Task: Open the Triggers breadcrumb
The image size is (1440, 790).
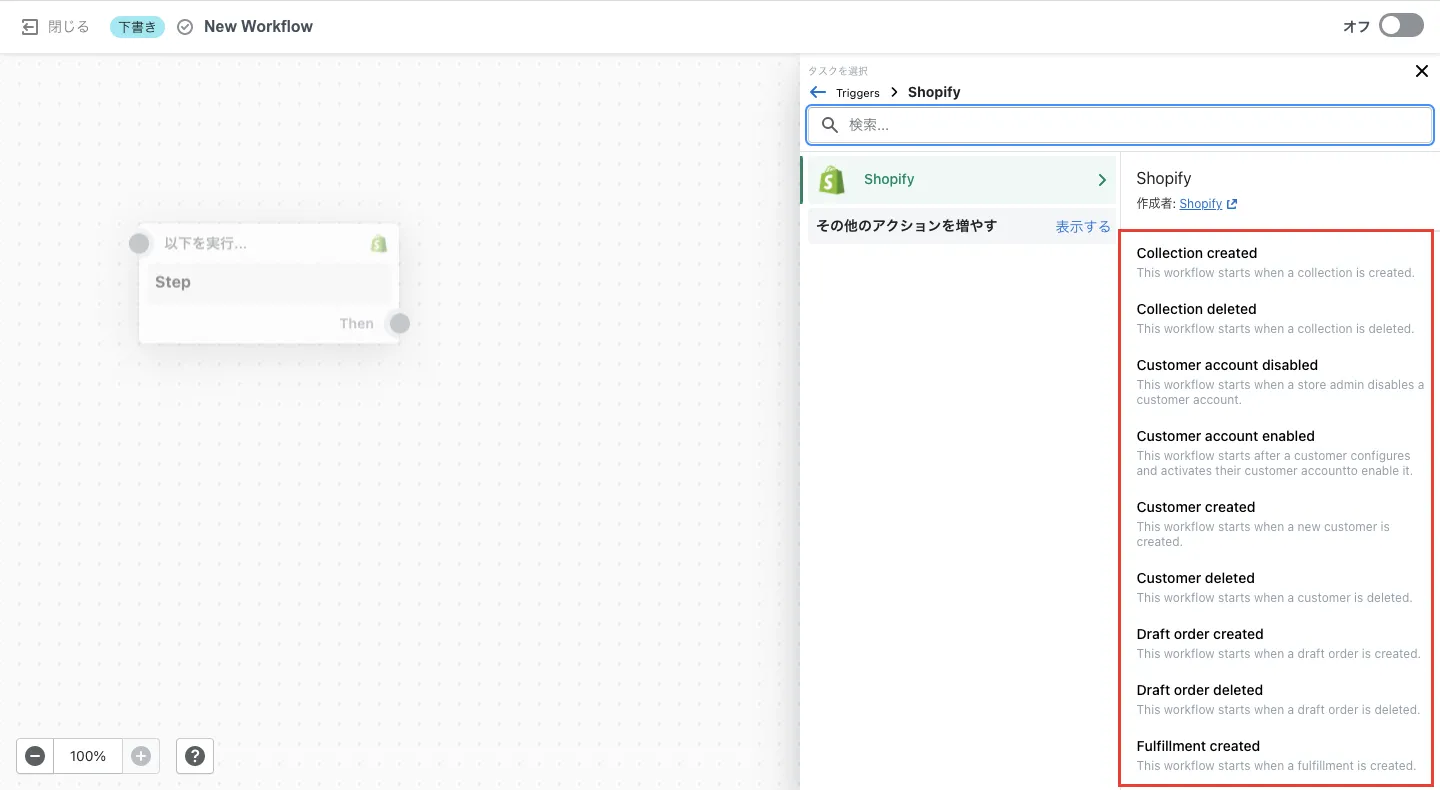Action: point(858,93)
